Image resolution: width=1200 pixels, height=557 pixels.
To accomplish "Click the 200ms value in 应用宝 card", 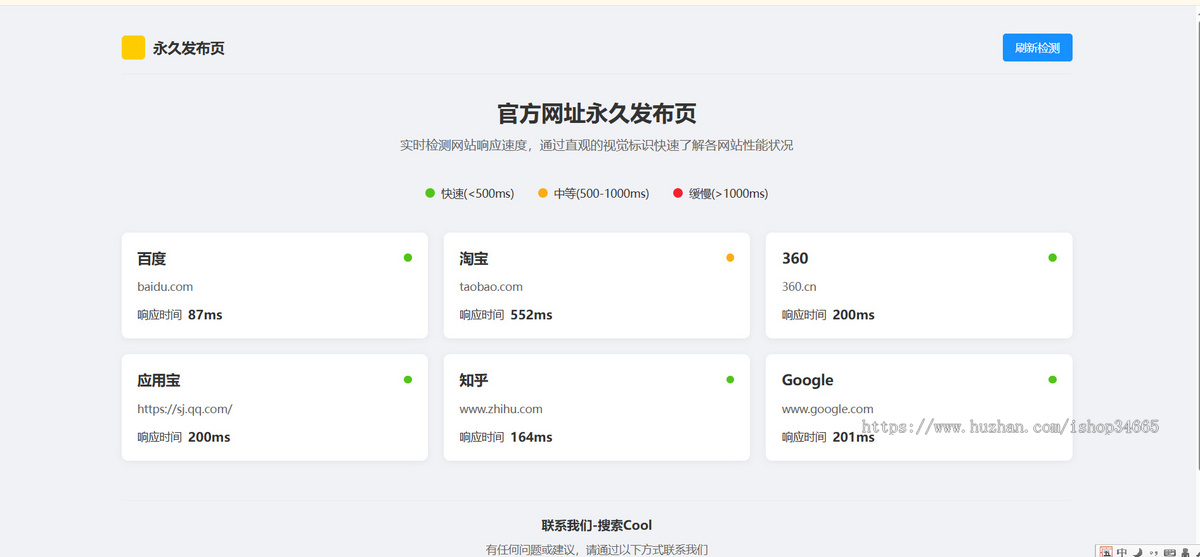I will pyautogui.click(x=209, y=437).
